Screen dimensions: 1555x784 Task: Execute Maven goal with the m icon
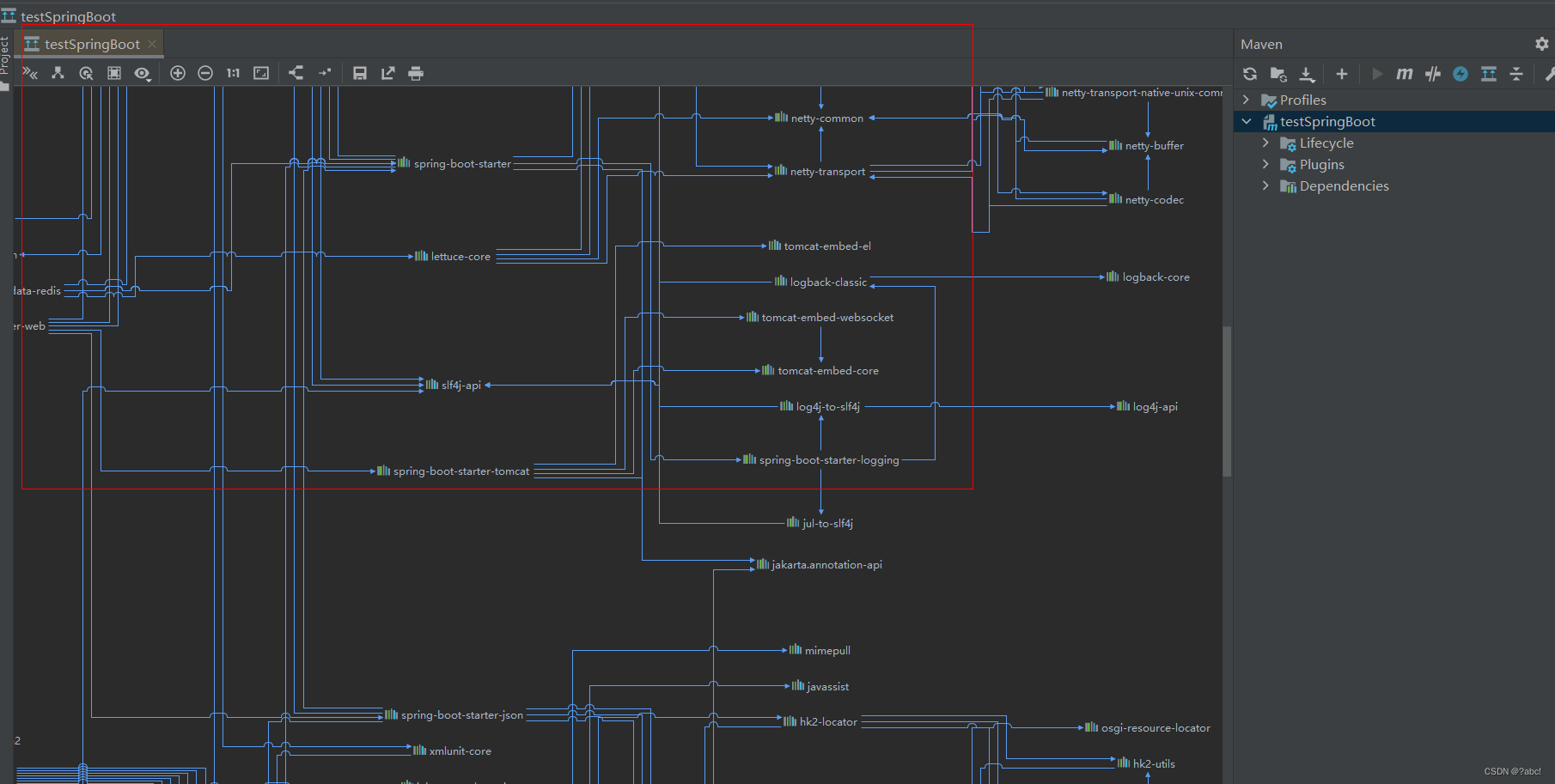(x=1404, y=74)
